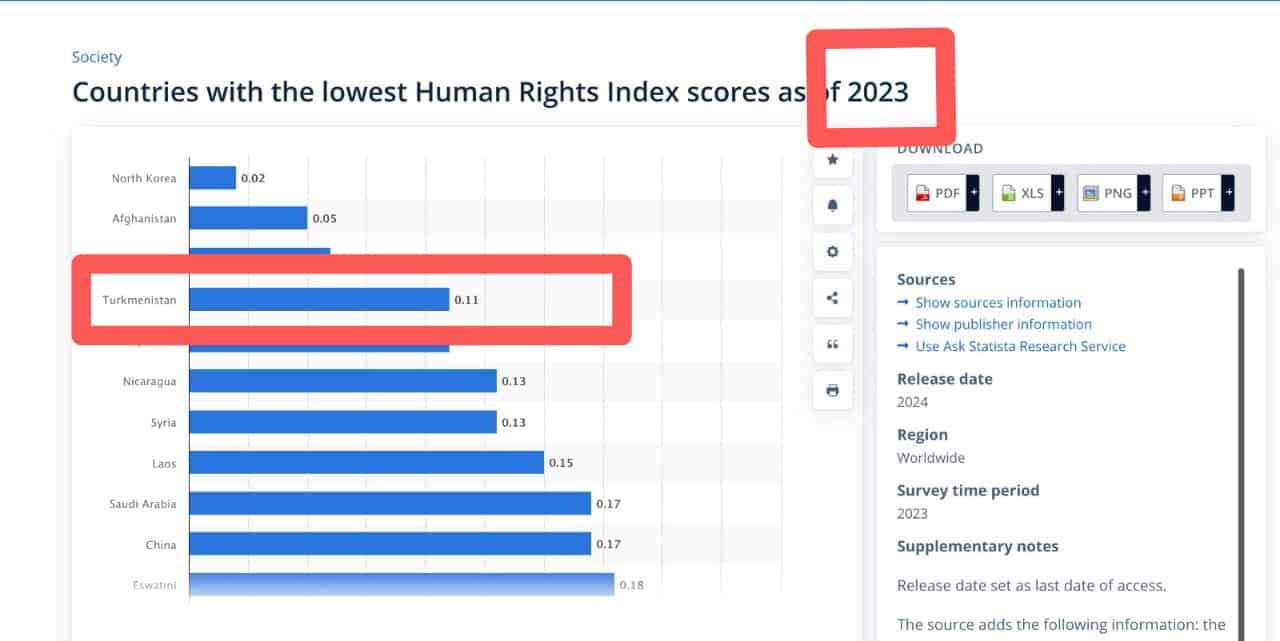Viewport: 1280px width, 641px height.
Task: Click the star favorite icon
Action: 832,160
